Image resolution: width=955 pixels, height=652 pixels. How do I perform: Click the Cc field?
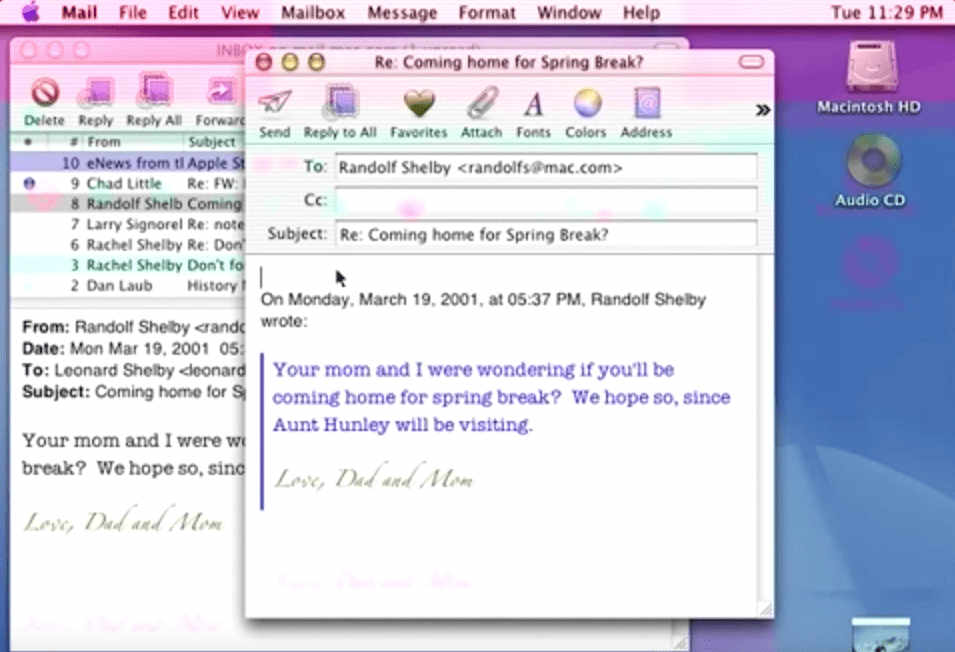point(546,200)
